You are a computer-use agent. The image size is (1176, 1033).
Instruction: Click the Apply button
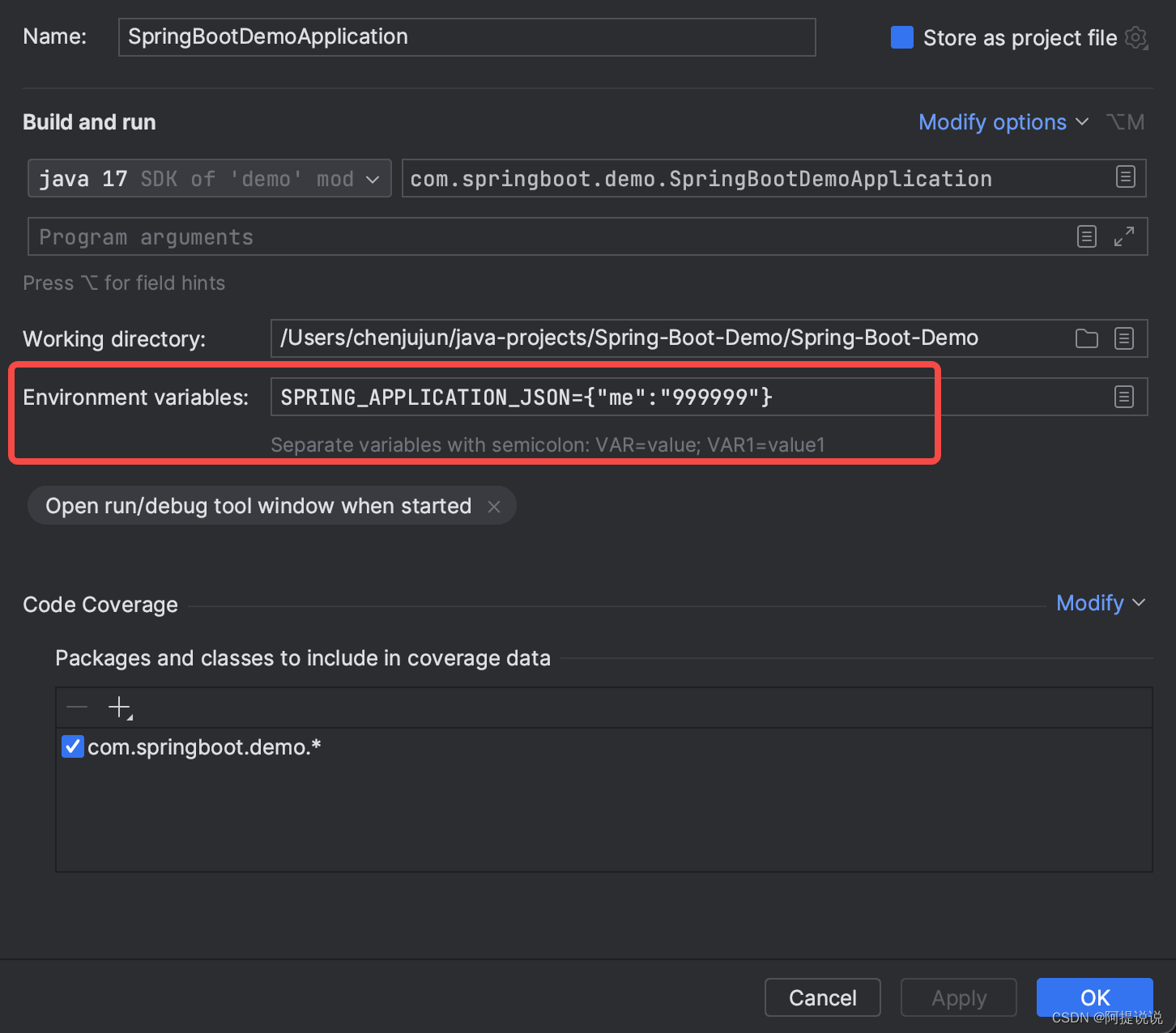pos(959,997)
